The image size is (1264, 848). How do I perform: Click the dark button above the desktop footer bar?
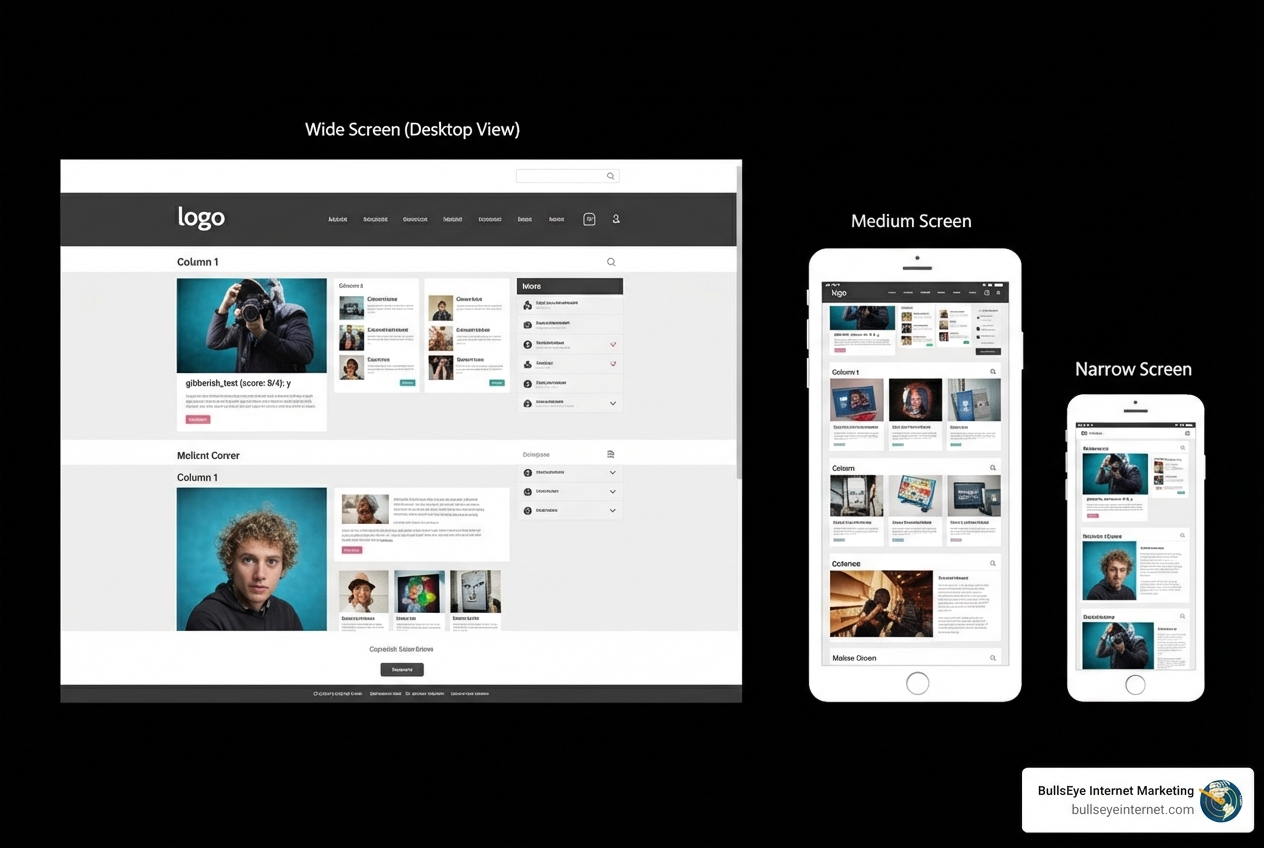point(402,670)
